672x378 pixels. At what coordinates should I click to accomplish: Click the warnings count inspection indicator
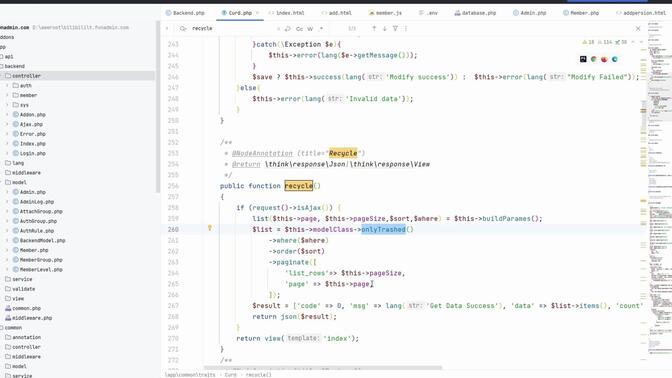(588, 42)
